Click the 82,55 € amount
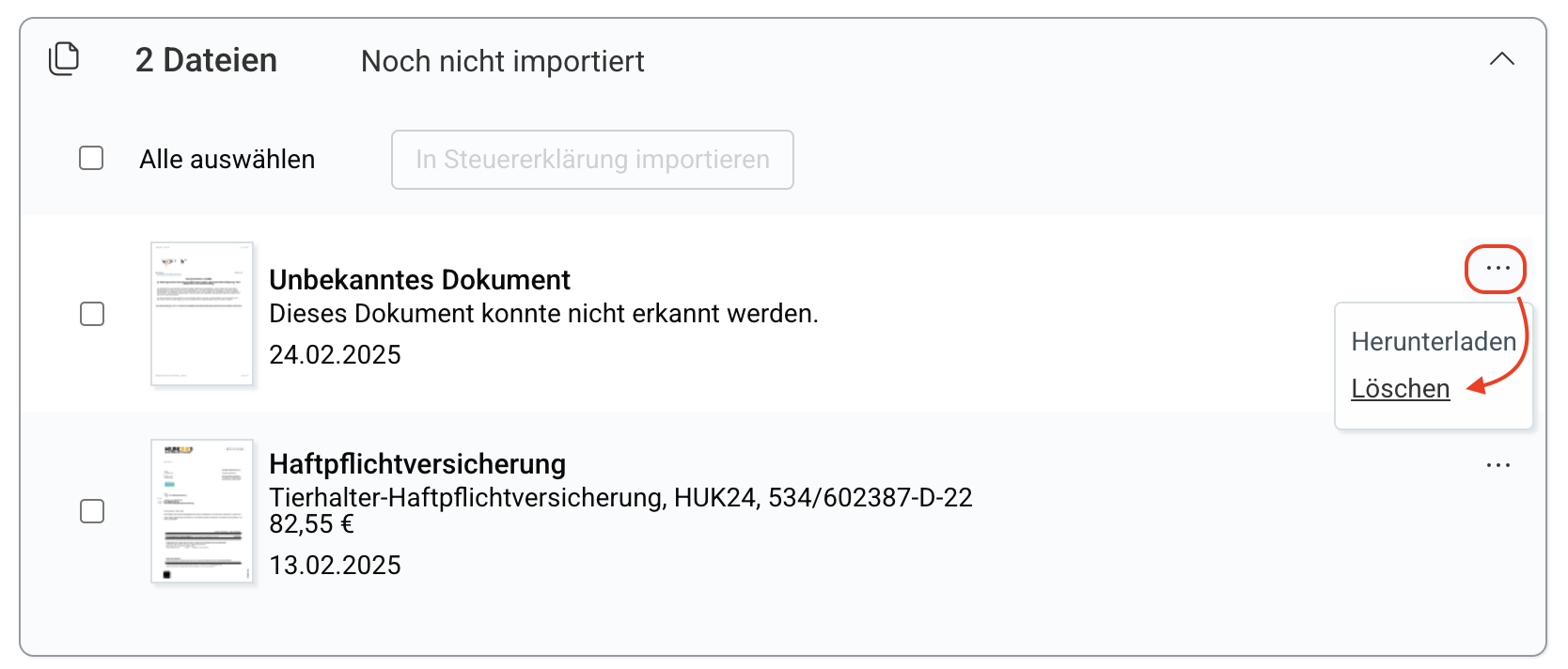 (x=311, y=524)
